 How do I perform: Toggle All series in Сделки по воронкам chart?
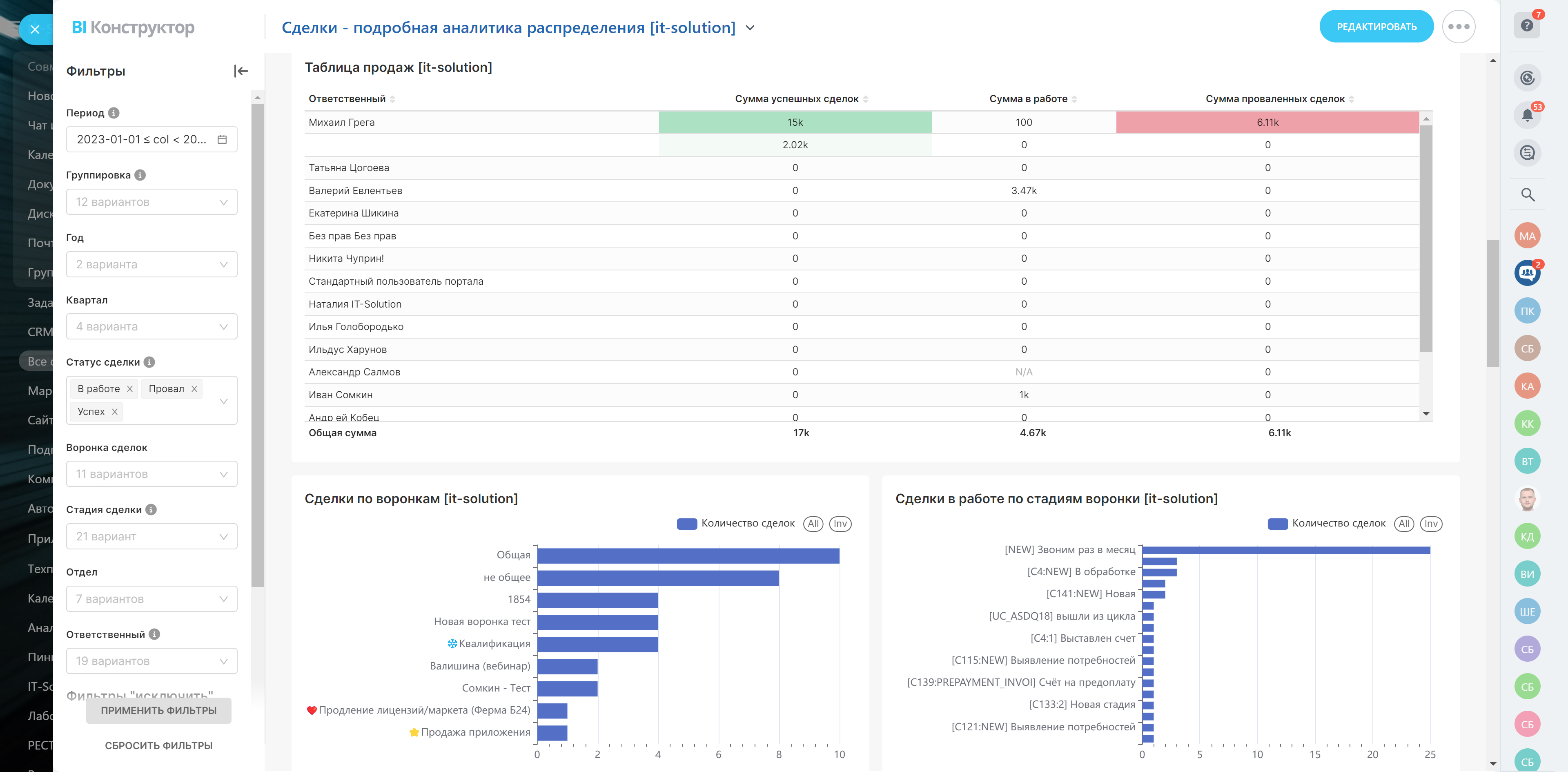point(813,524)
